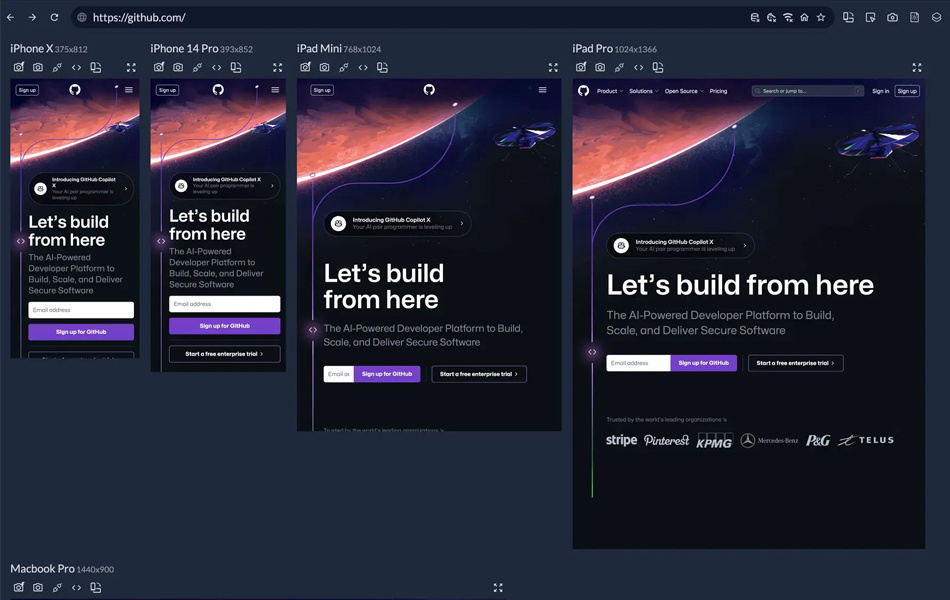Click the clear cache icon in address bar
The image size is (950, 600).
click(771, 18)
